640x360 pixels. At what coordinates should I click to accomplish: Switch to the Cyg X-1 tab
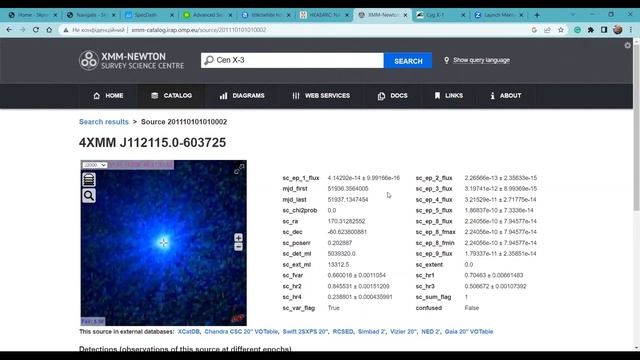click(x=441, y=15)
